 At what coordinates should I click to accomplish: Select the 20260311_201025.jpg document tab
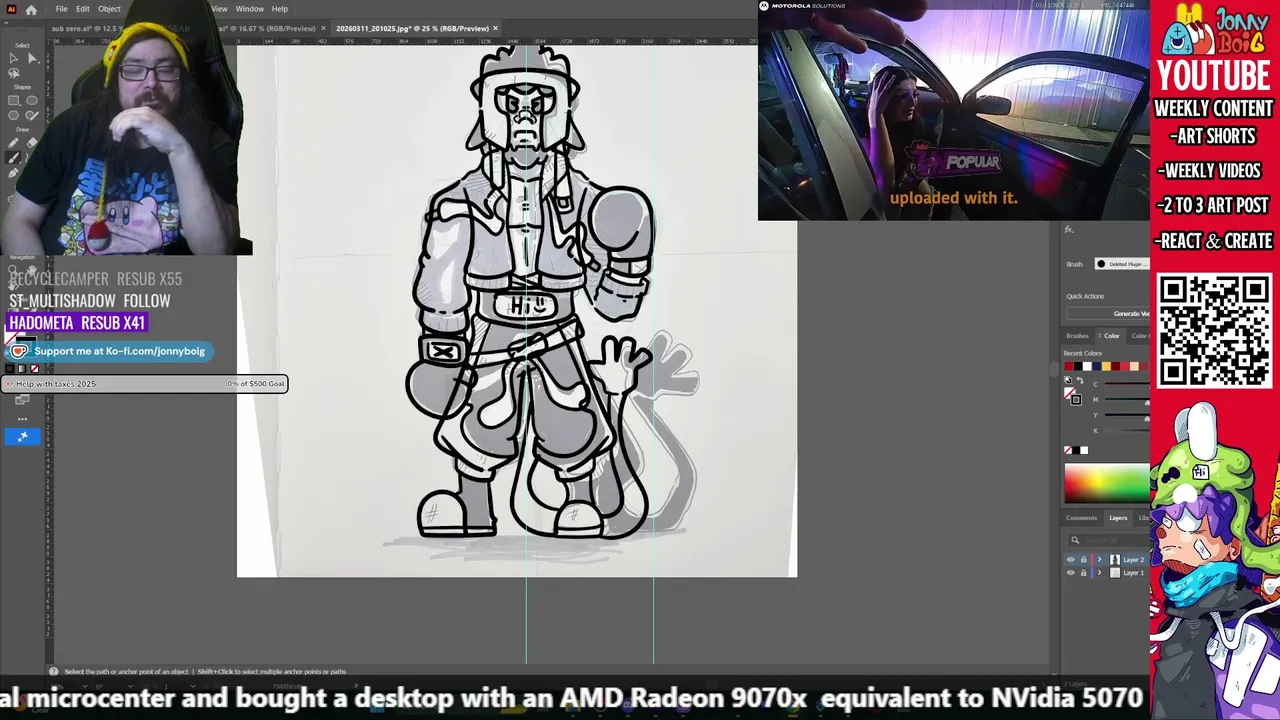[x=412, y=28]
